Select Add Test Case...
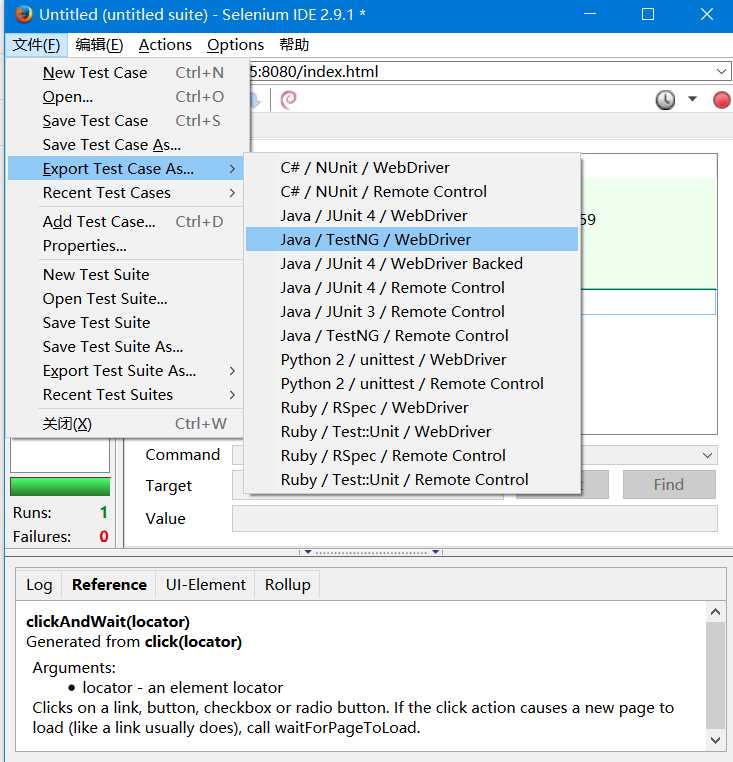This screenshot has height=762, width=733. coord(125,222)
